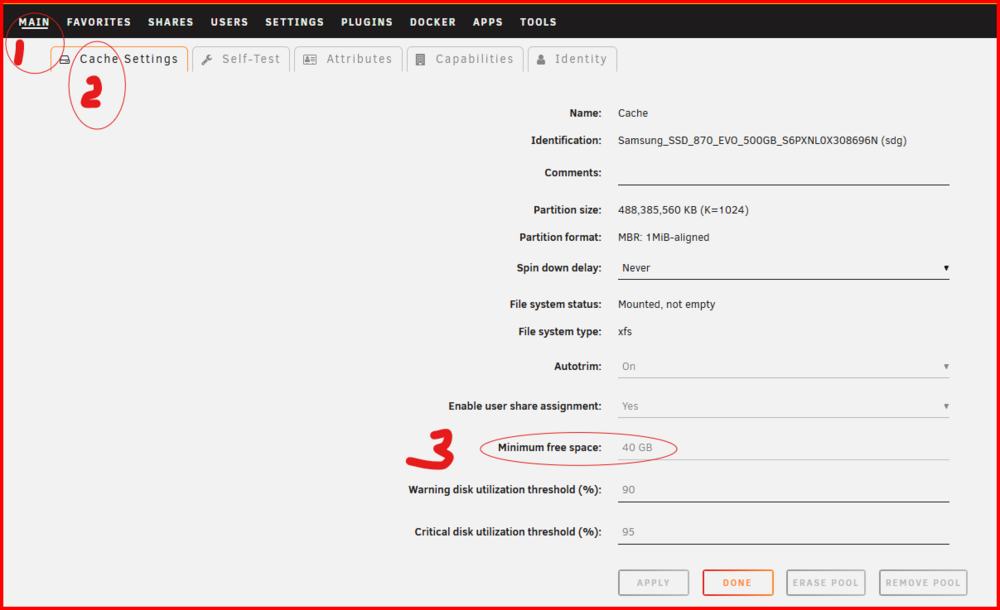Click the partition size value 488,385,560 KB
The image size is (1000, 610).
[x=683, y=210]
